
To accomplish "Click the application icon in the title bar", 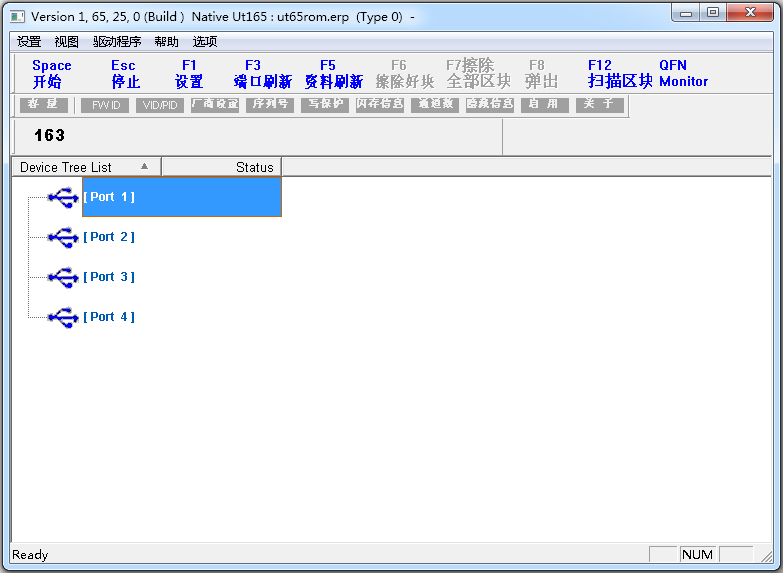I will [x=17, y=16].
